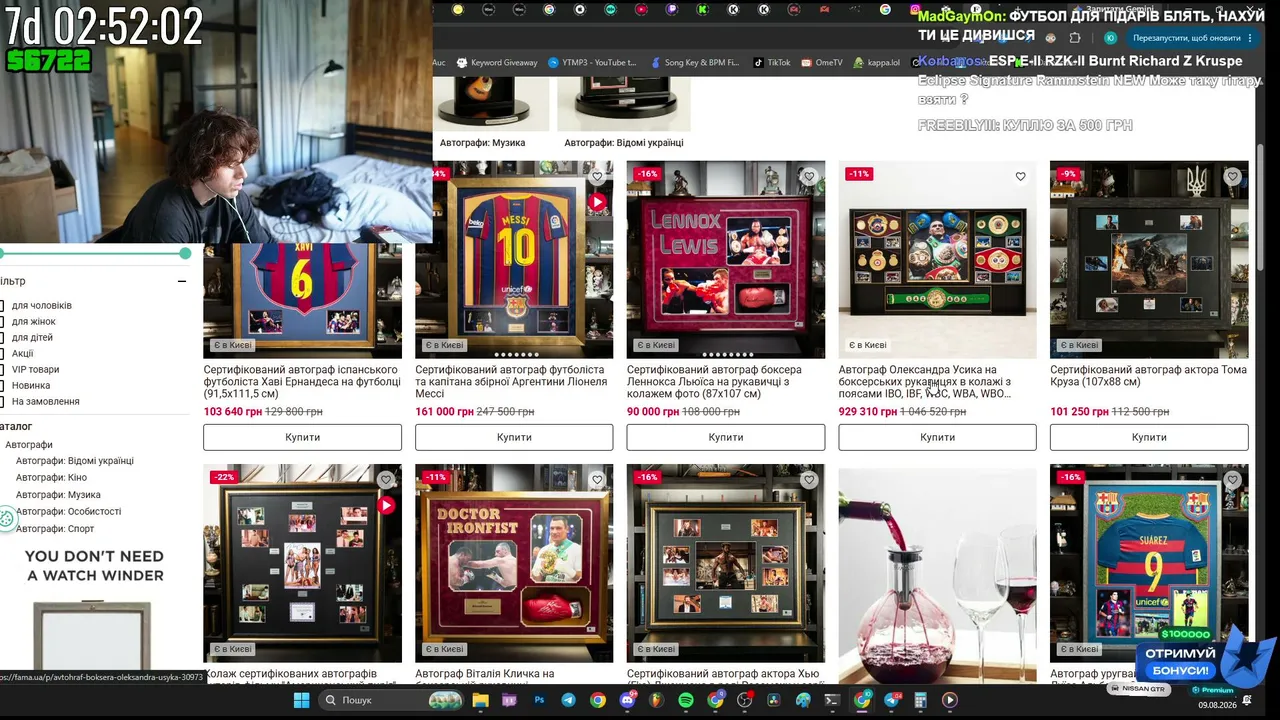Viewport: 1280px width, 720px height.
Task: Select 'Автографи: Музика' in the catalog sidebar
Action: point(58,495)
